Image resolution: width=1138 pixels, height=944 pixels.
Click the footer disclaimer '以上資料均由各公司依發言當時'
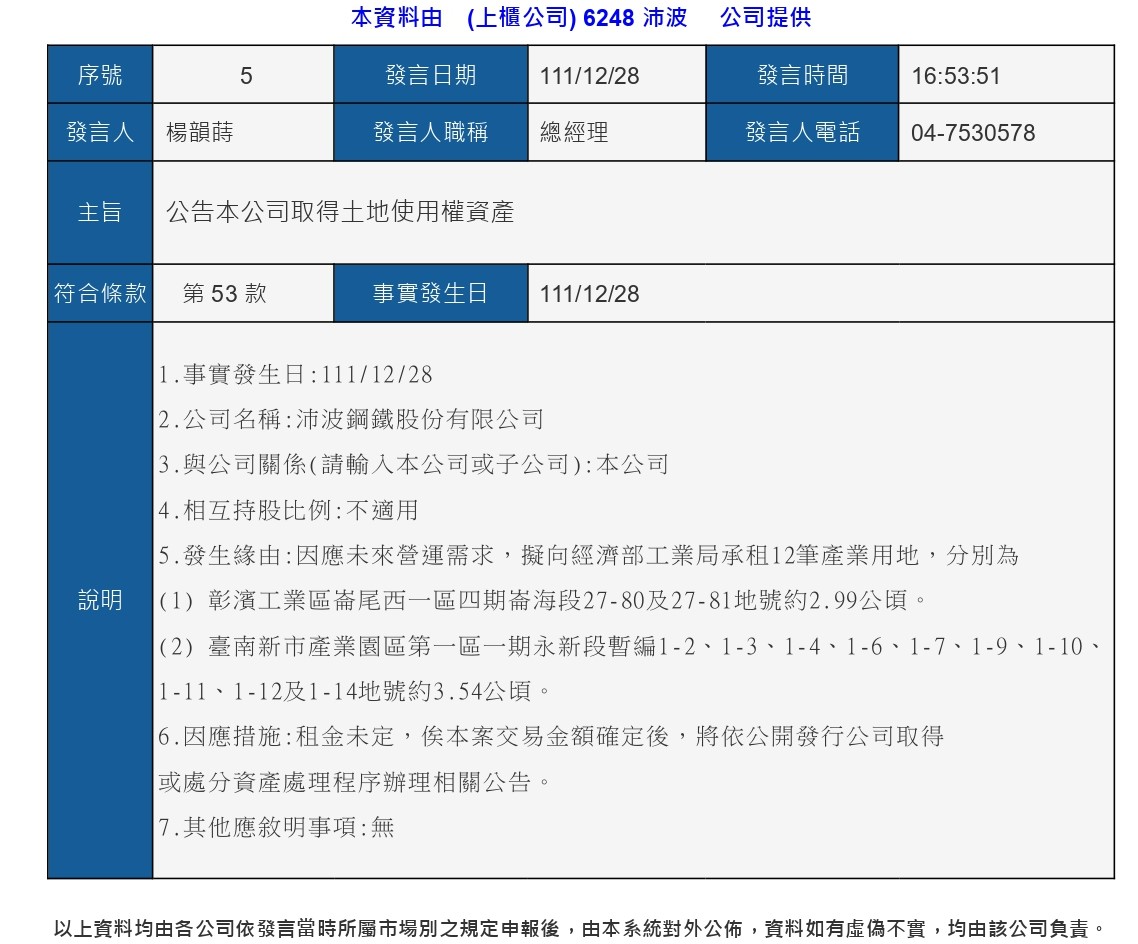579,928
